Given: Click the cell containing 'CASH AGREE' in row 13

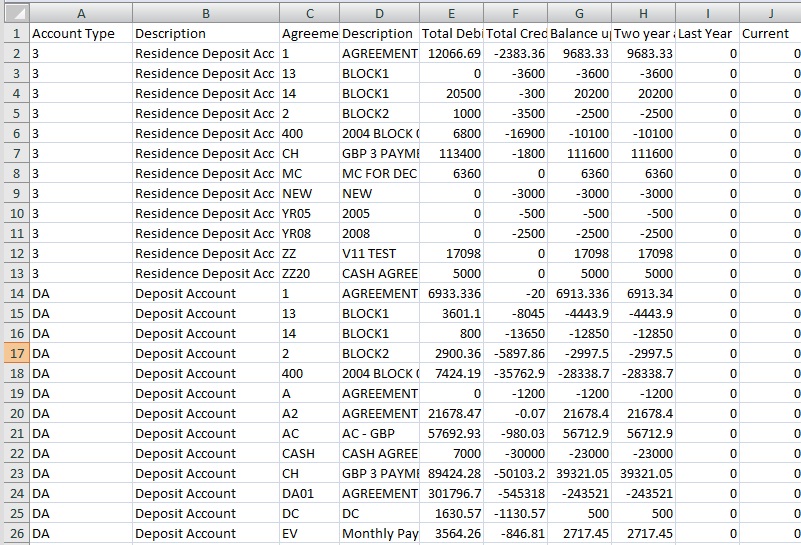Looking at the screenshot, I should click(x=380, y=274).
